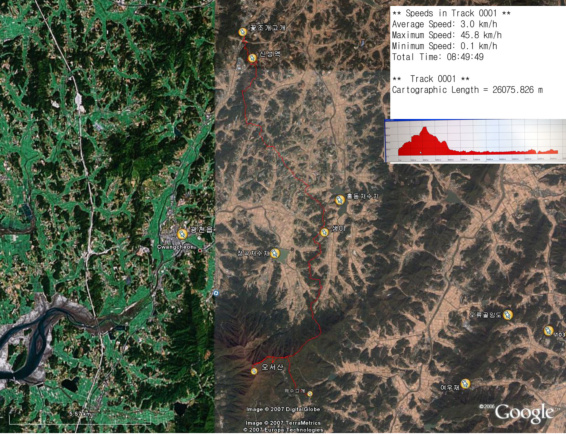Image resolution: width=566 pixels, height=434 pixels.
Task: Click the 신성역 placemark icon along the track
Action: pyautogui.click(x=252, y=58)
